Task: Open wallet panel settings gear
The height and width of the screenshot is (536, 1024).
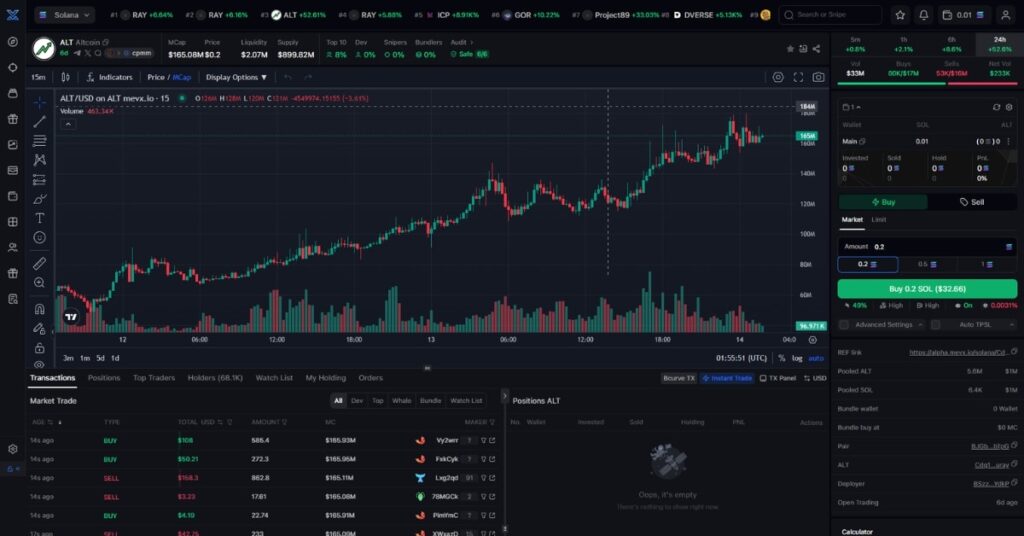Action: [x=1009, y=107]
